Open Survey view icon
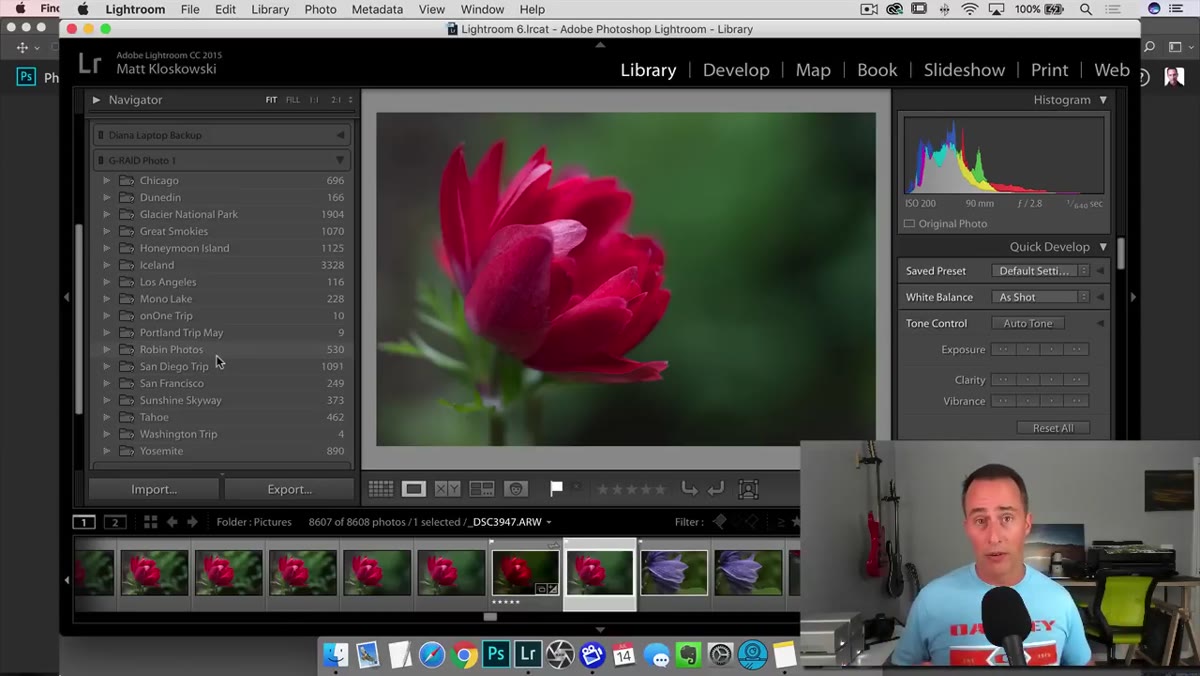 pyautogui.click(x=482, y=489)
